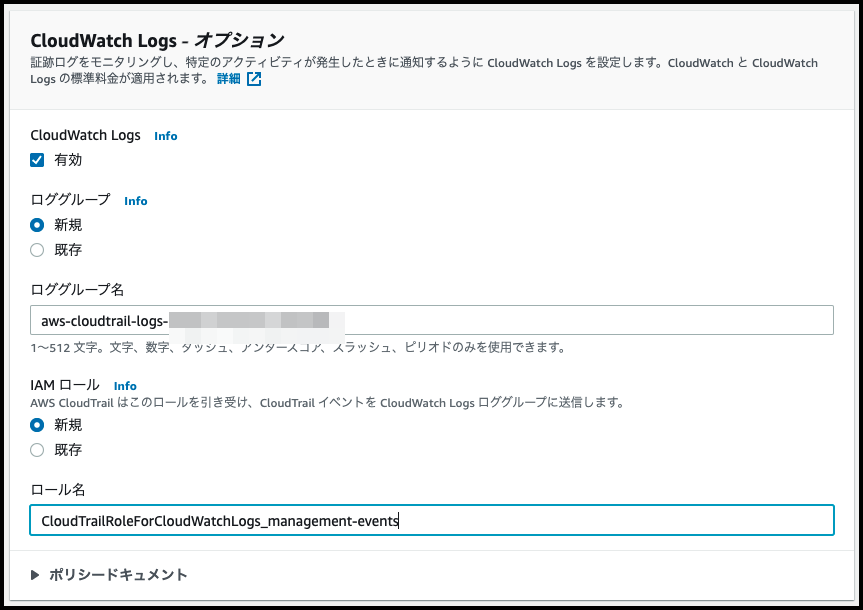Image resolution: width=863 pixels, height=610 pixels.
Task: Select 既存 for the IAM role
Action: 36,449
